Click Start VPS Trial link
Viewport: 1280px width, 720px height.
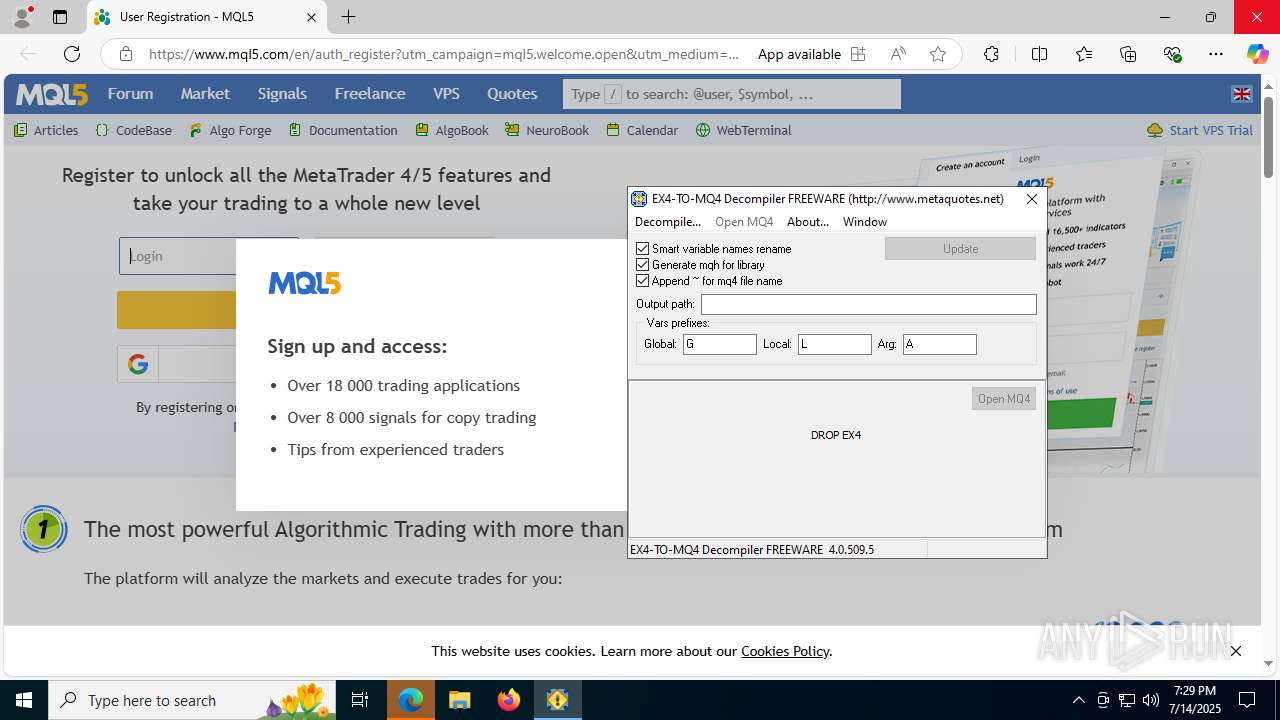coord(1200,130)
